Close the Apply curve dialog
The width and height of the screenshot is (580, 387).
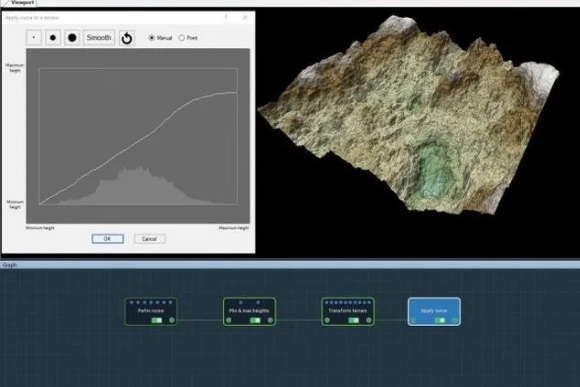click(x=245, y=17)
